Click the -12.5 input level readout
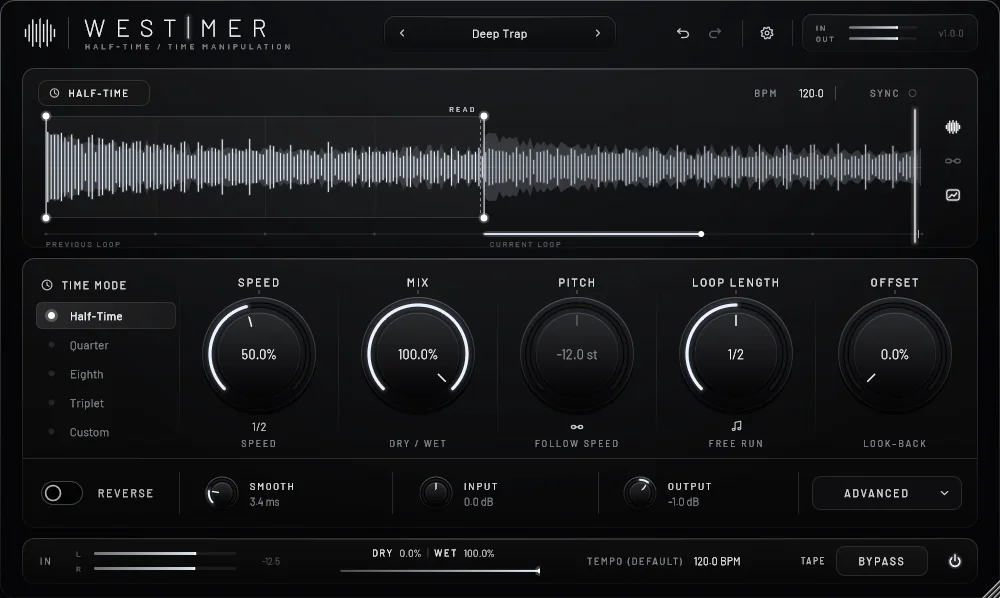Image resolution: width=1000 pixels, height=598 pixels. coord(271,561)
